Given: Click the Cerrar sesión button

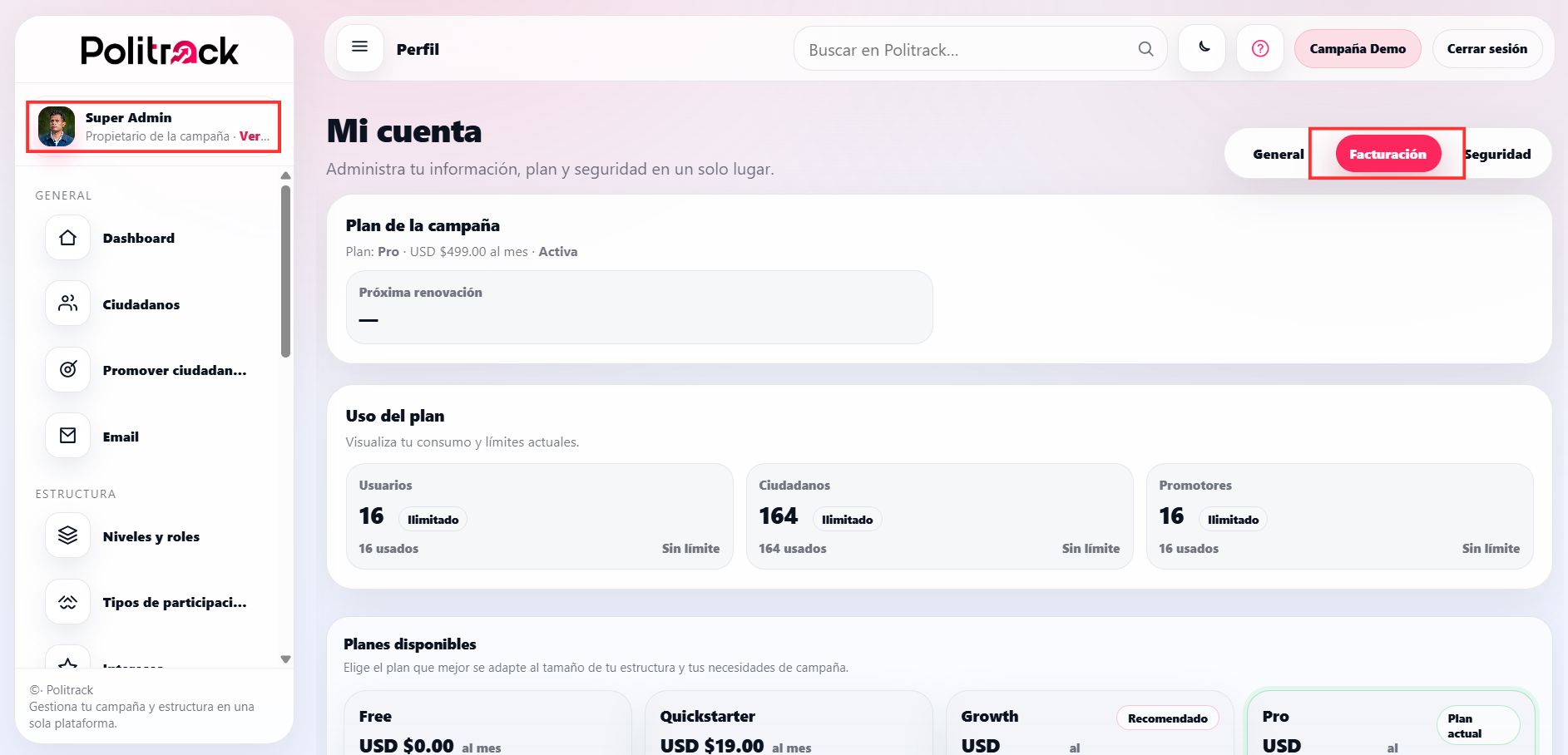Looking at the screenshot, I should [x=1487, y=48].
